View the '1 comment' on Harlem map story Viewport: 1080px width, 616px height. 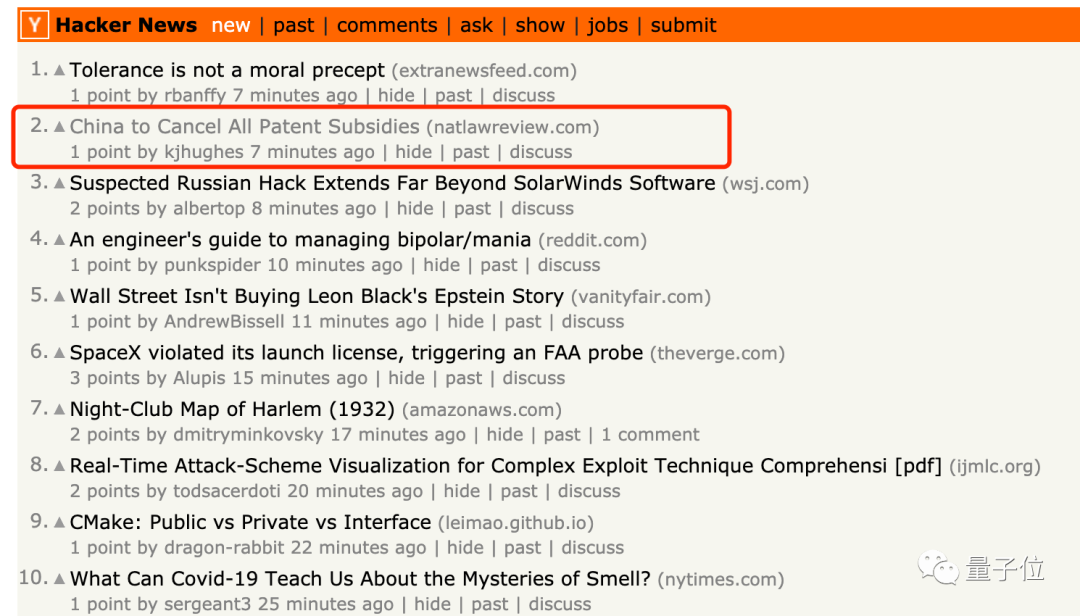[x=650, y=434]
